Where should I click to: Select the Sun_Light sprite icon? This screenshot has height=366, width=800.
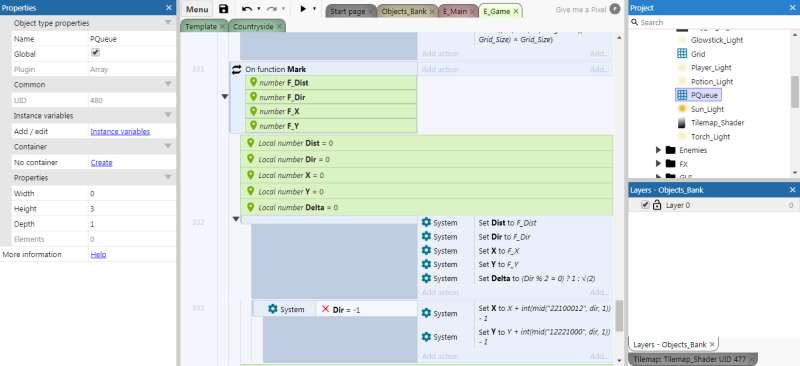pyautogui.click(x=682, y=109)
